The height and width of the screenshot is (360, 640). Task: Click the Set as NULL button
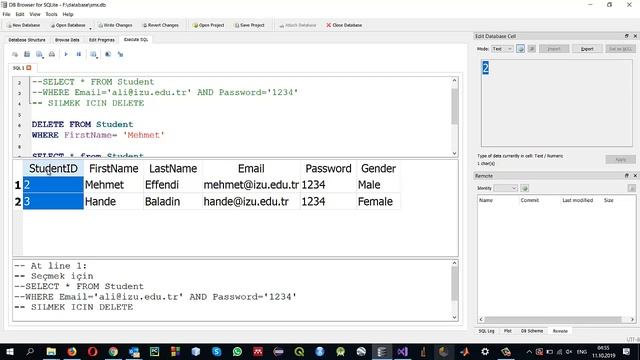[620, 49]
